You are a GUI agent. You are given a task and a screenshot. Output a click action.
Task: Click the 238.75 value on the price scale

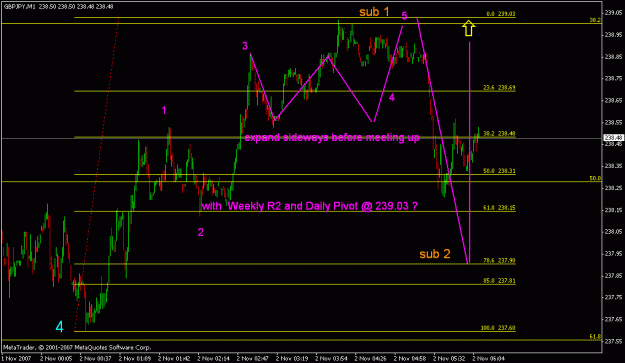coord(614,78)
